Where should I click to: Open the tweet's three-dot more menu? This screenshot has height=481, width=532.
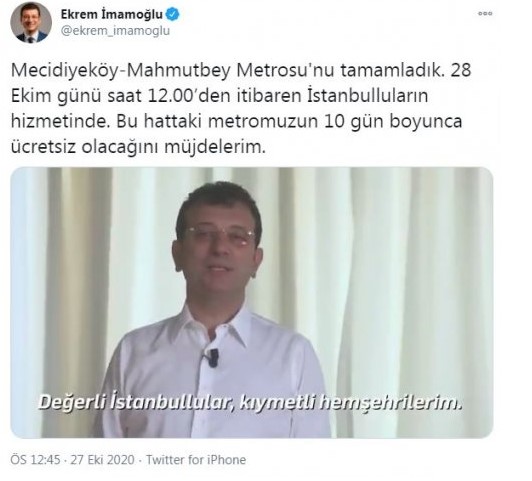[485, 14]
